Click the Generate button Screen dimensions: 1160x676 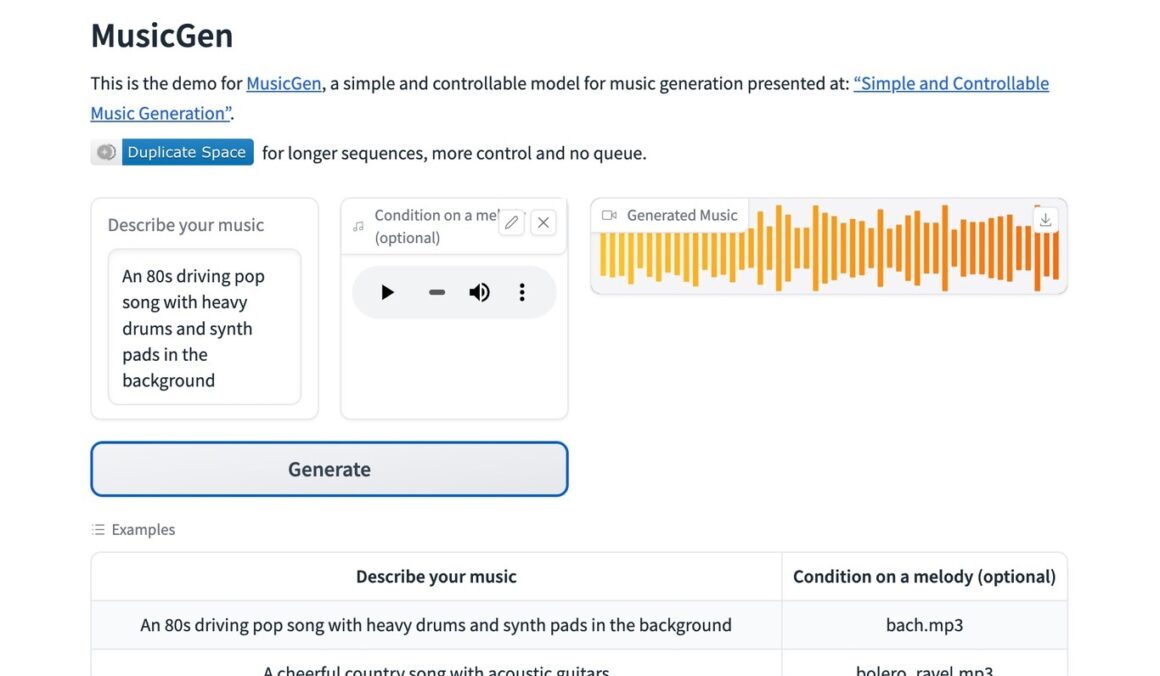click(x=329, y=469)
